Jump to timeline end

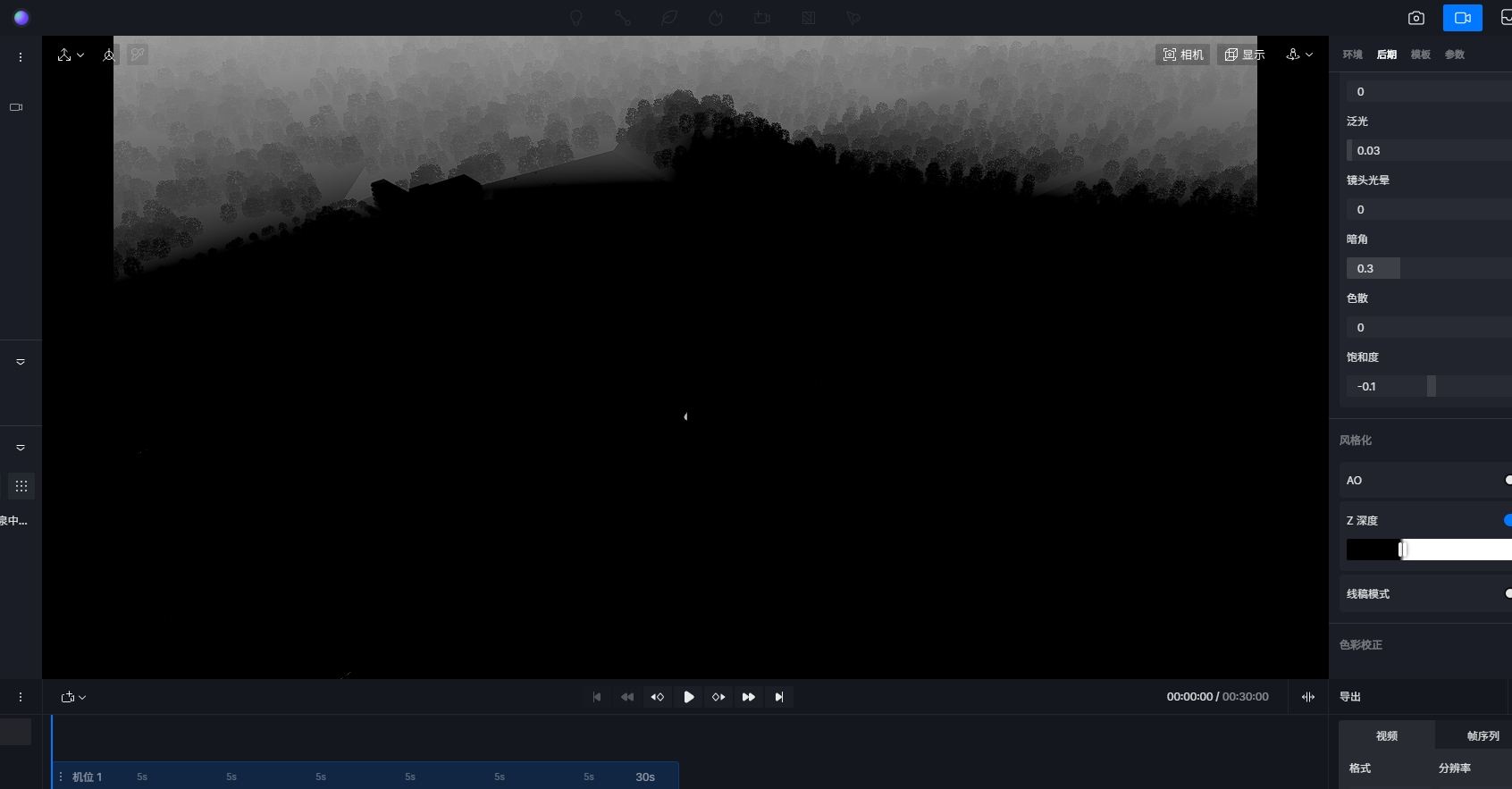point(779,697)
